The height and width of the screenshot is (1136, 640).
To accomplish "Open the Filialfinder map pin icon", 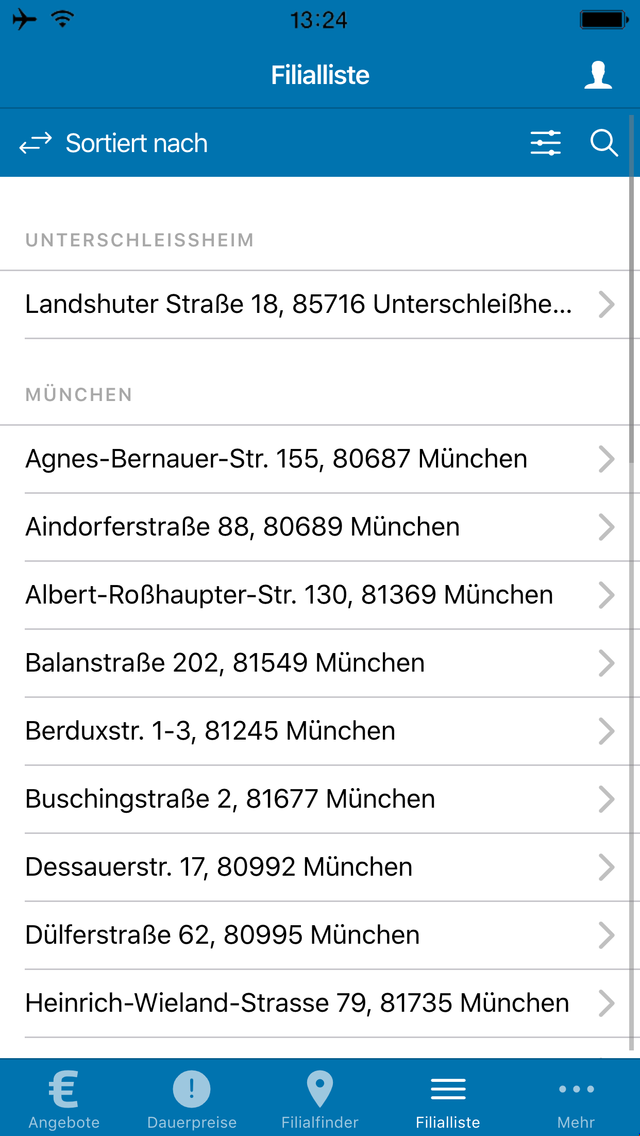I will point(319,1085).
